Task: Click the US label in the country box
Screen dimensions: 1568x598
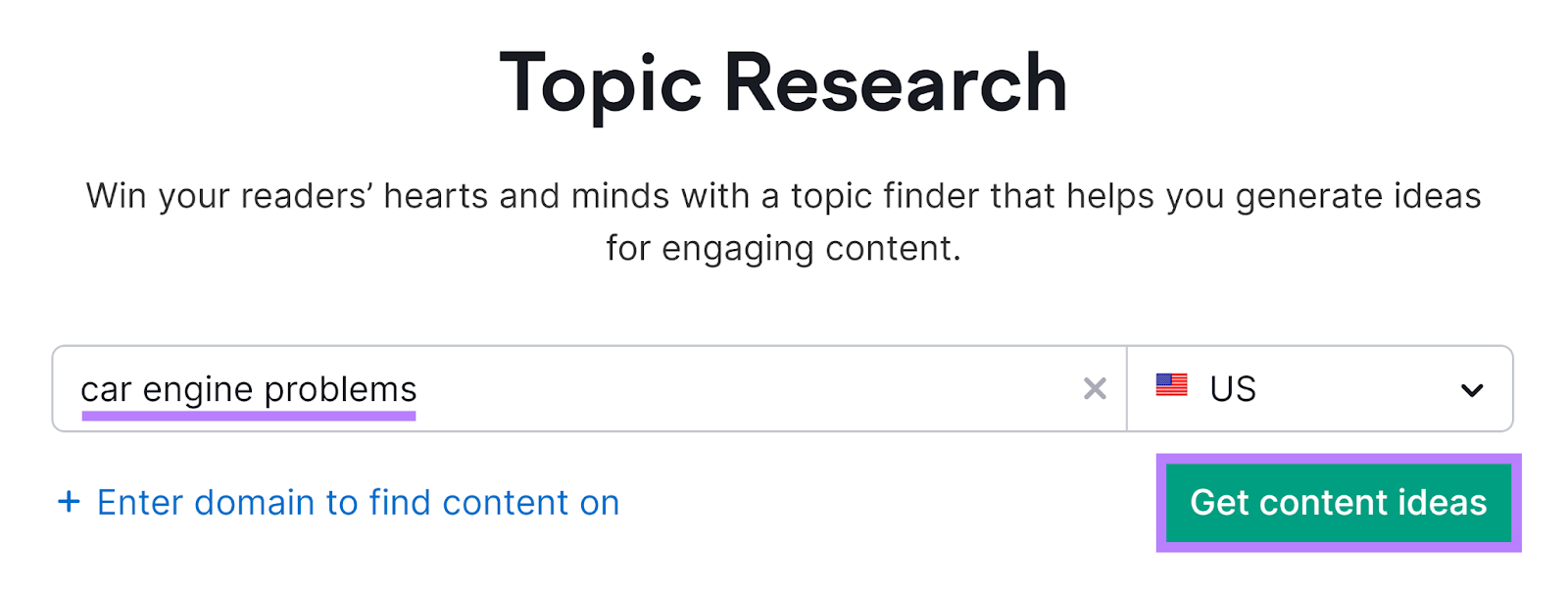Action: [1232, 388]
